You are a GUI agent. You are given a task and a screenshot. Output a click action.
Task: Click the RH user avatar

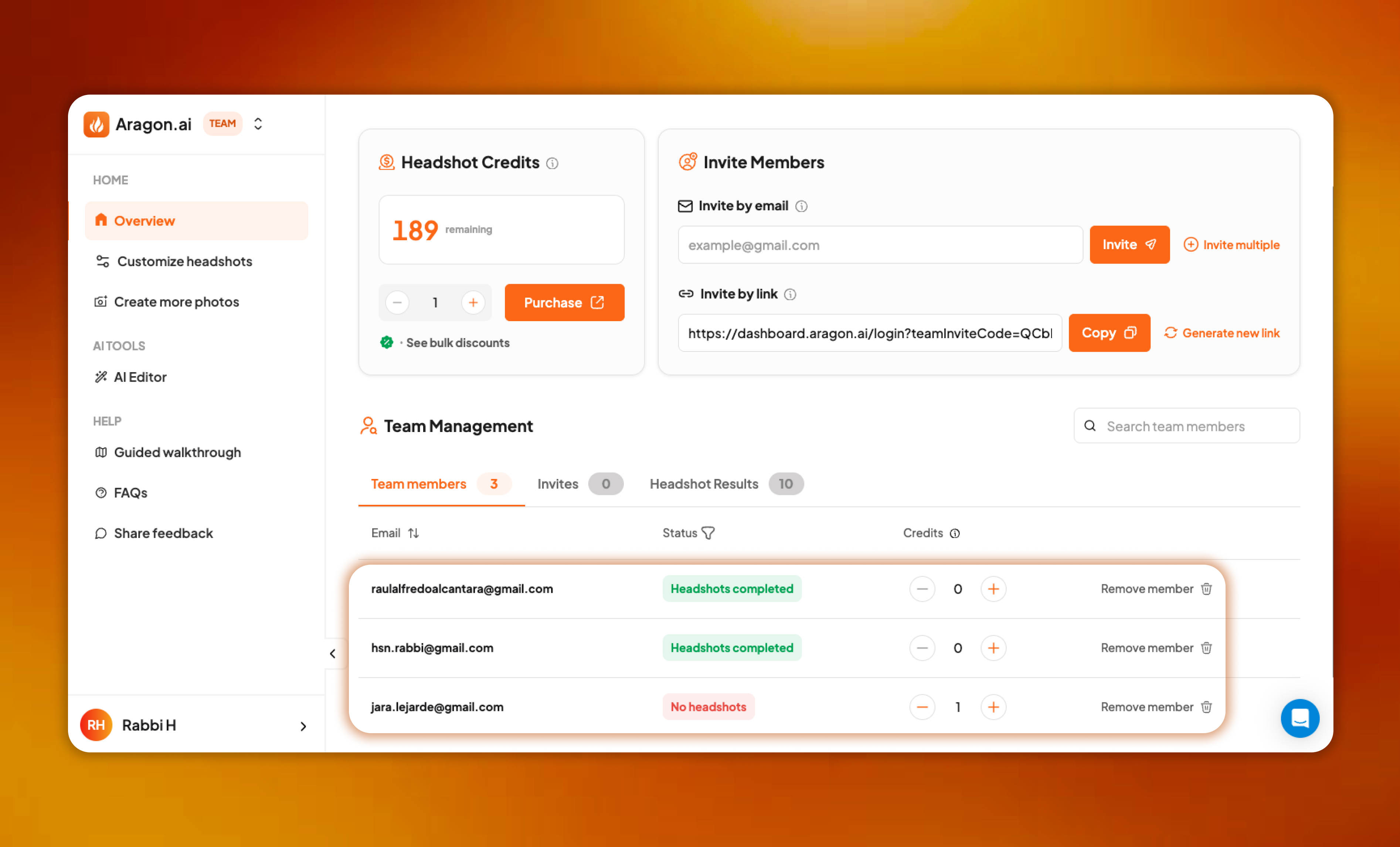point(96,725)
